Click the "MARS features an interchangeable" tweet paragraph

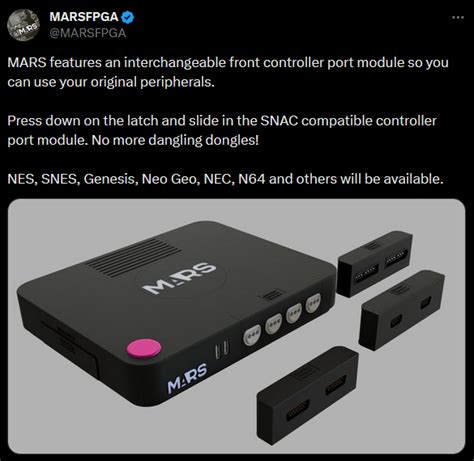(x=228, y=72)
